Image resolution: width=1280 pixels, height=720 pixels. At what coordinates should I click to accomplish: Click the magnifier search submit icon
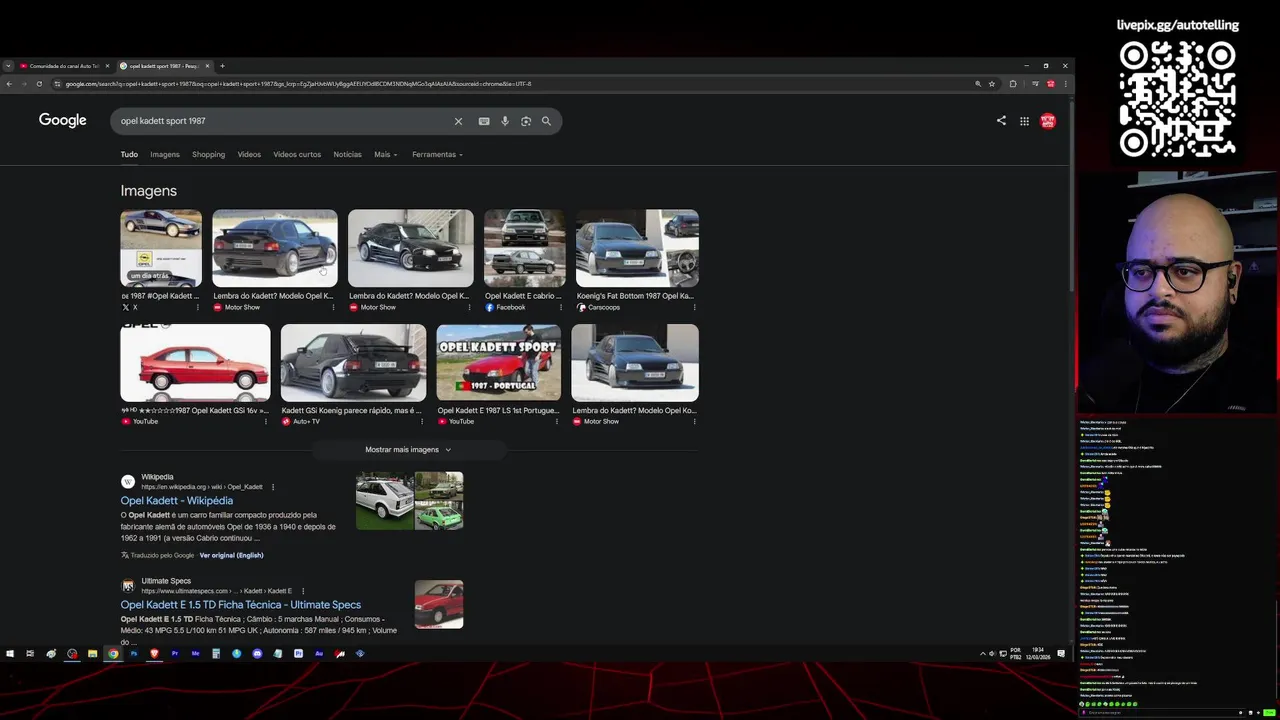tap(546, 121)
